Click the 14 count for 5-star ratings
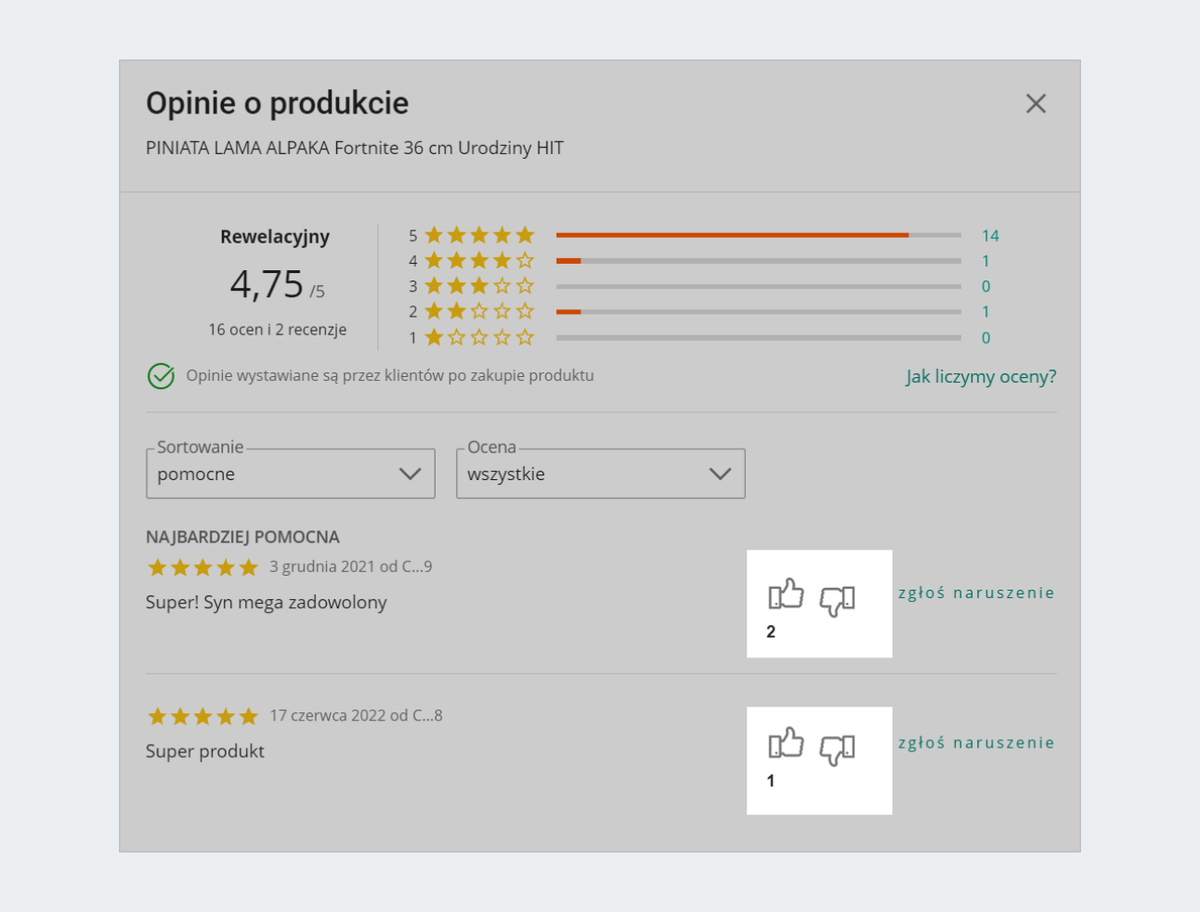 (990, 236)
